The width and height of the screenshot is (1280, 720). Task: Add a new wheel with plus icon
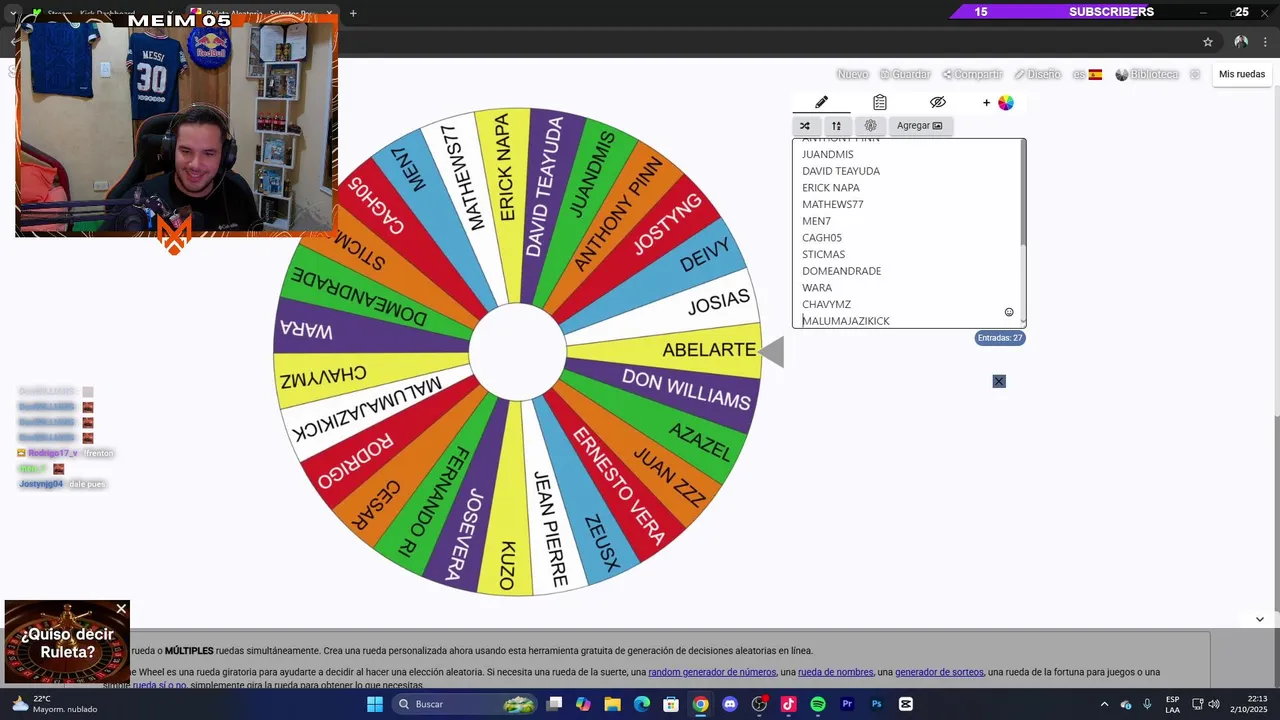click(x=986, y=102)
